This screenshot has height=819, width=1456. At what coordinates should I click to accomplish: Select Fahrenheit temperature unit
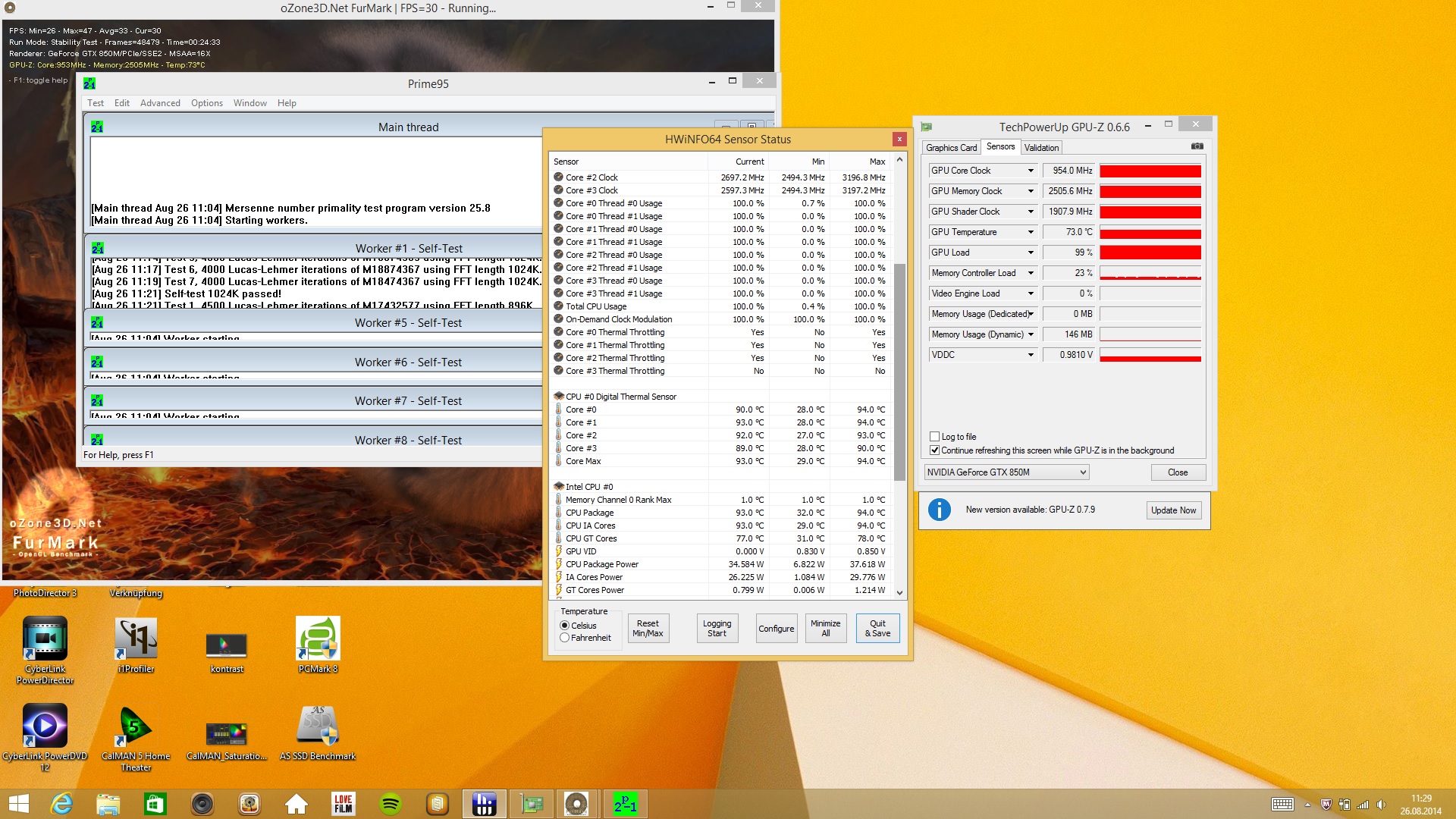(565, 639)
